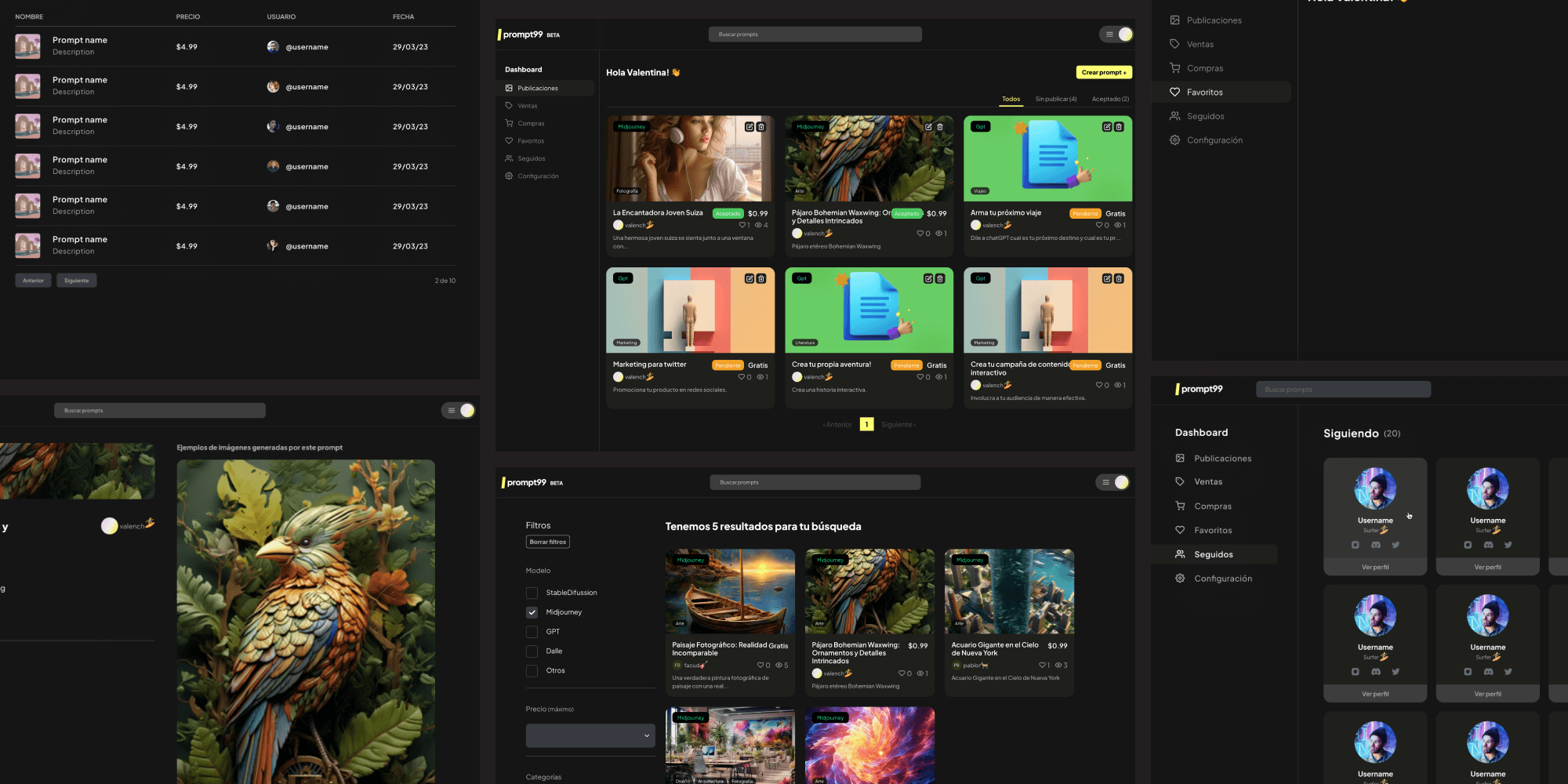Click the valench author link in prompt detail panel
This screenshot has width=1568, height=784.
pos(128,526)
